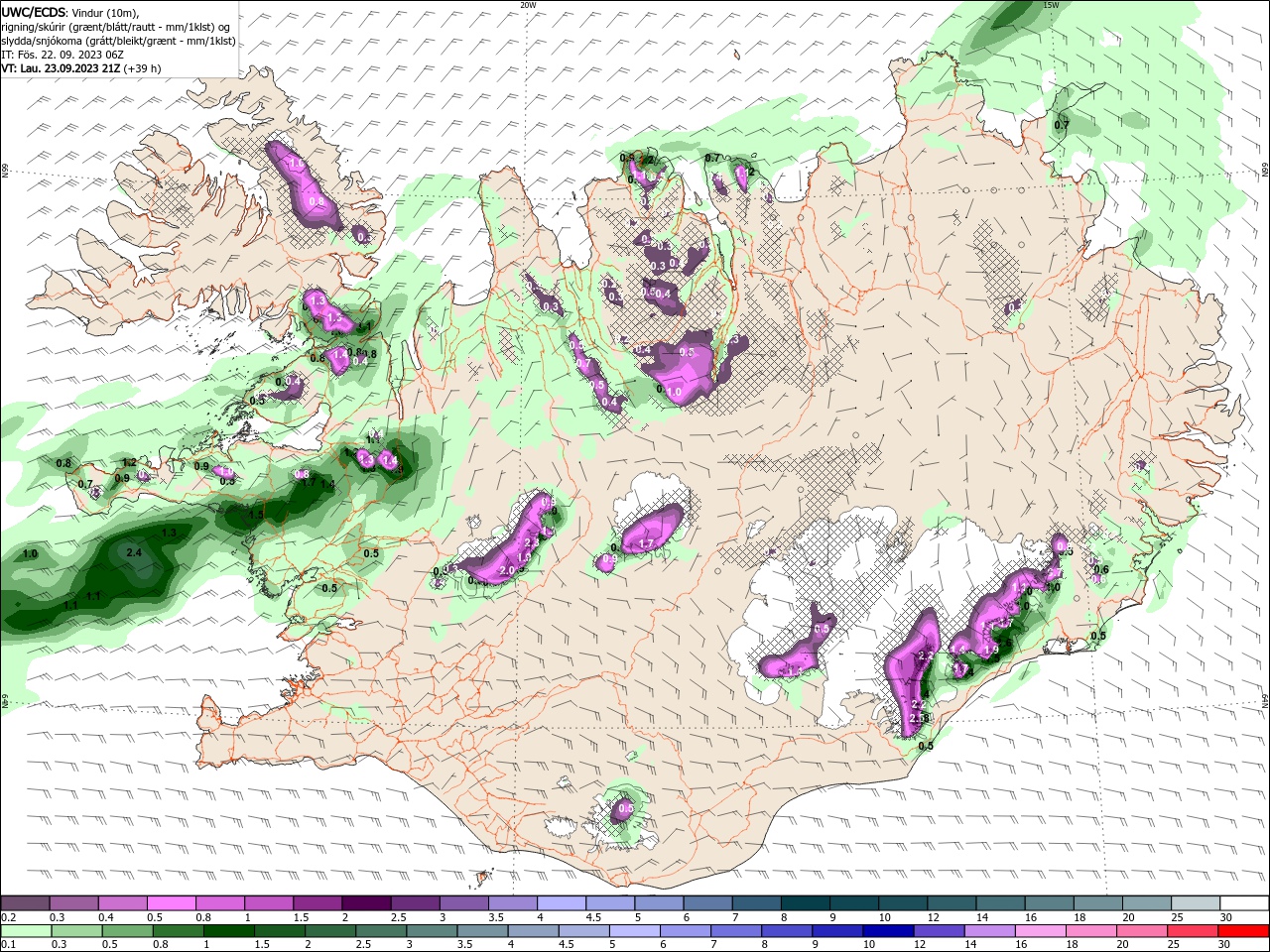Image resolution: width=1270 pixels, height=952 pixels.
Task: Click the 20W longitude label at top
Action: [528, 5]
